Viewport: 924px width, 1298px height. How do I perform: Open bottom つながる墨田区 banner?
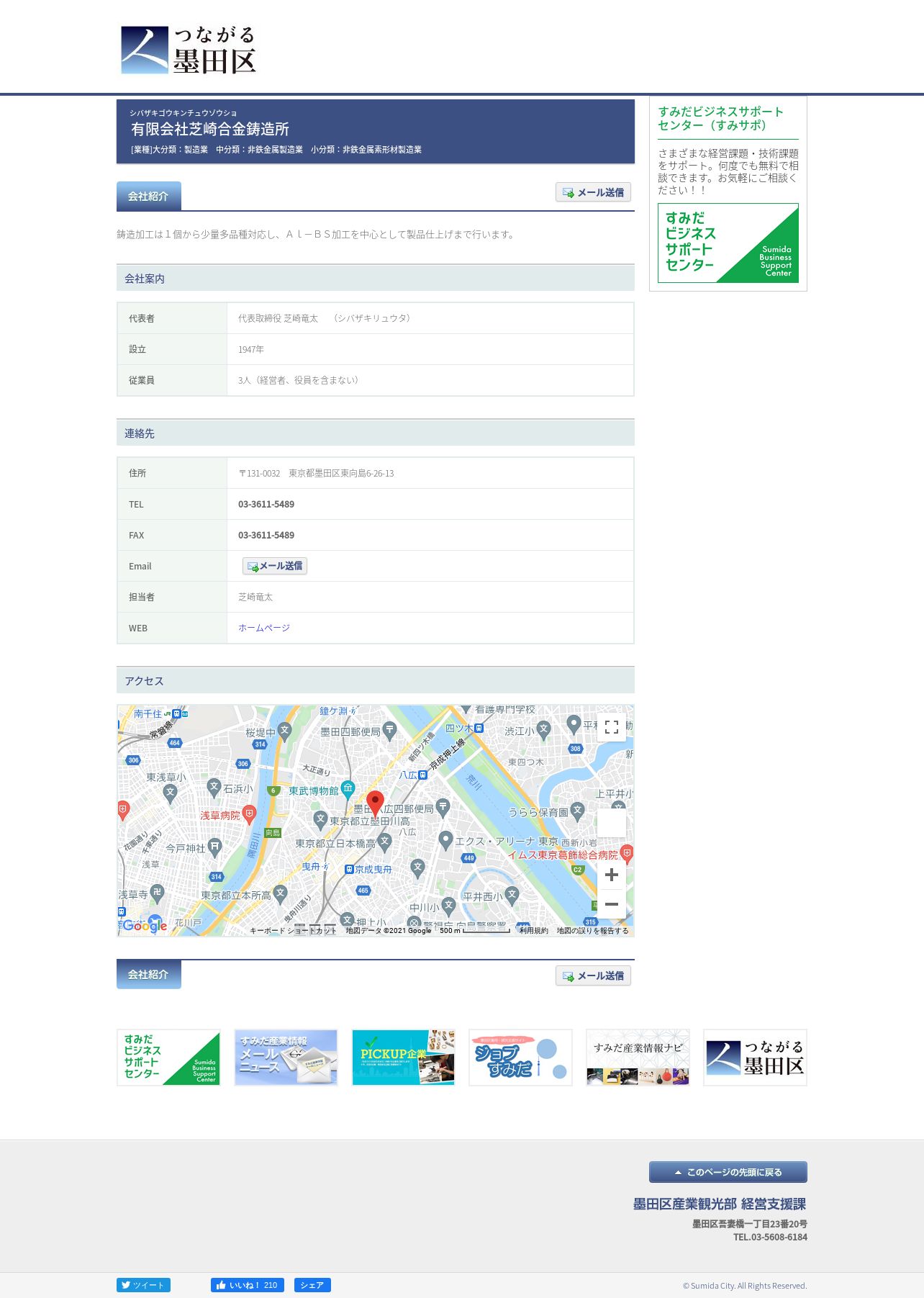click(x=755, y=1057)
